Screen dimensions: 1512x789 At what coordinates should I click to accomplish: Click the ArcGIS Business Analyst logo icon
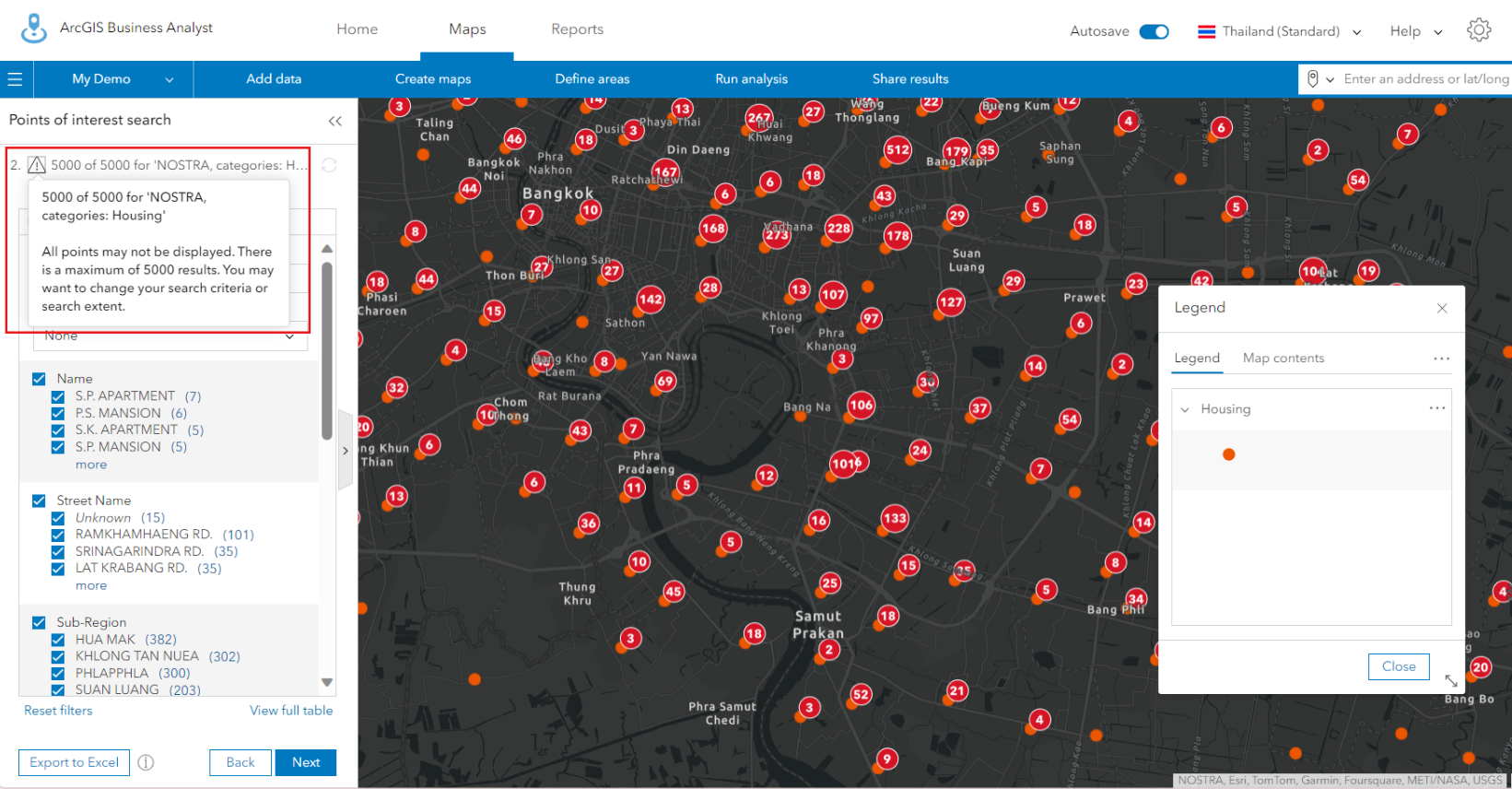click(34, 29)
